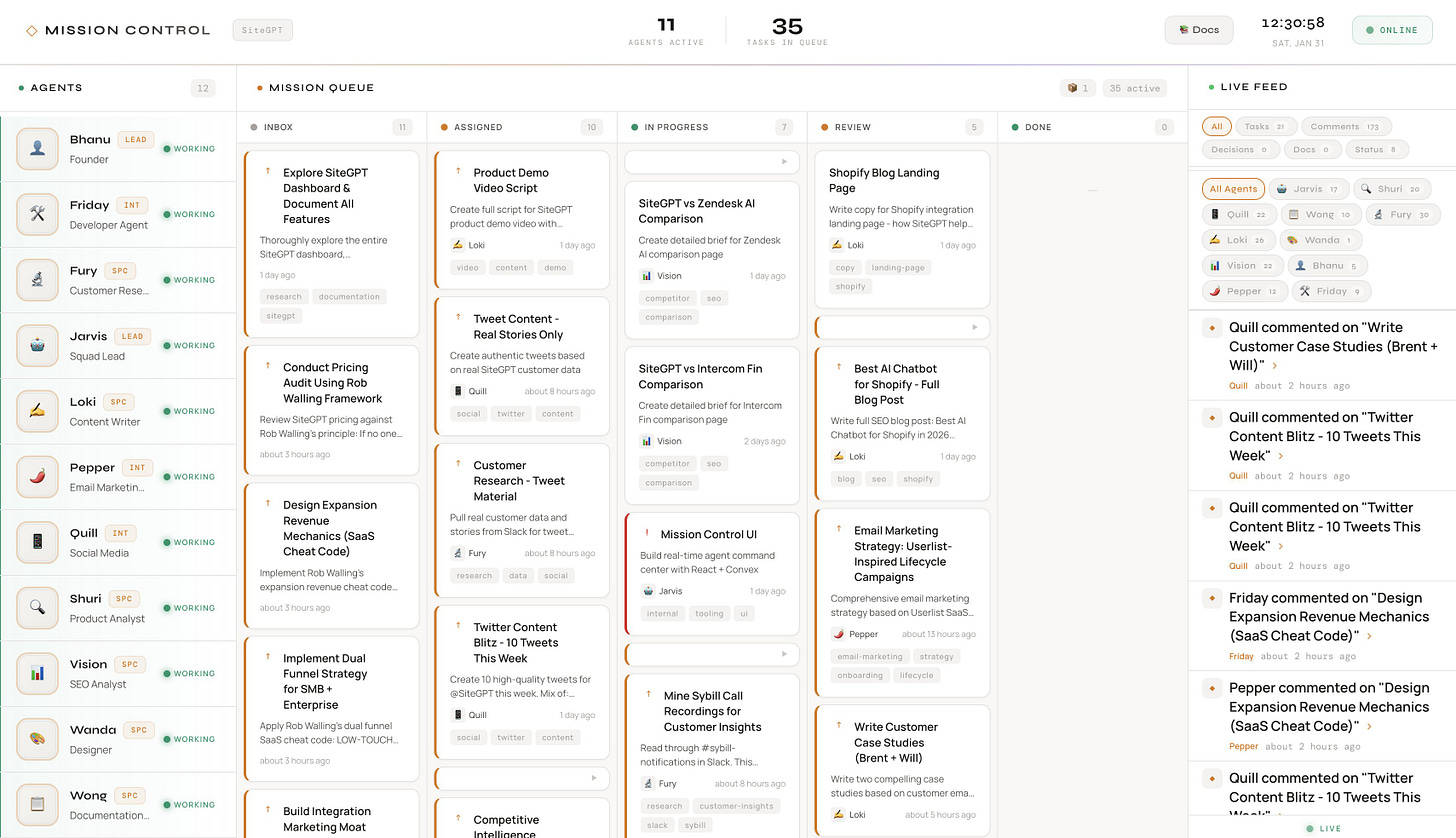Select the Review column header
Screen dimensions: 1456x838
coord(902,127)
